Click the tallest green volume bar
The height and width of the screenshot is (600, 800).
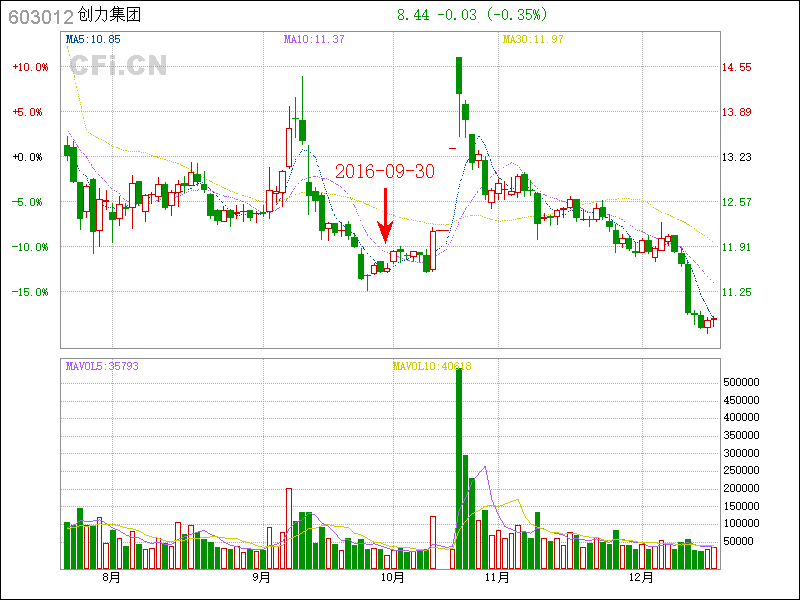(458, 470)
